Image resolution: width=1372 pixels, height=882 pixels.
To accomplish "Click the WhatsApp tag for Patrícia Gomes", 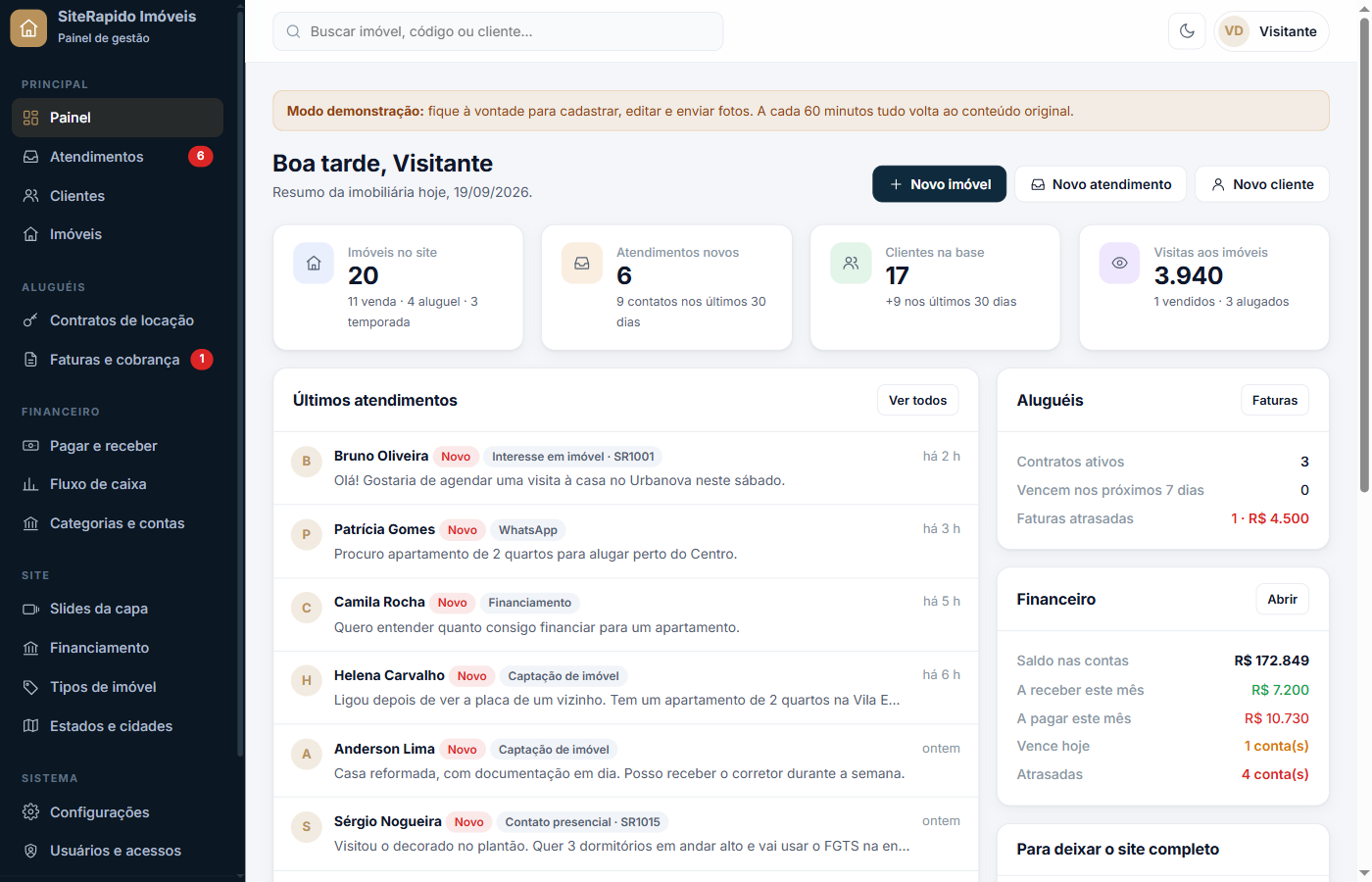I will point(528,530).
